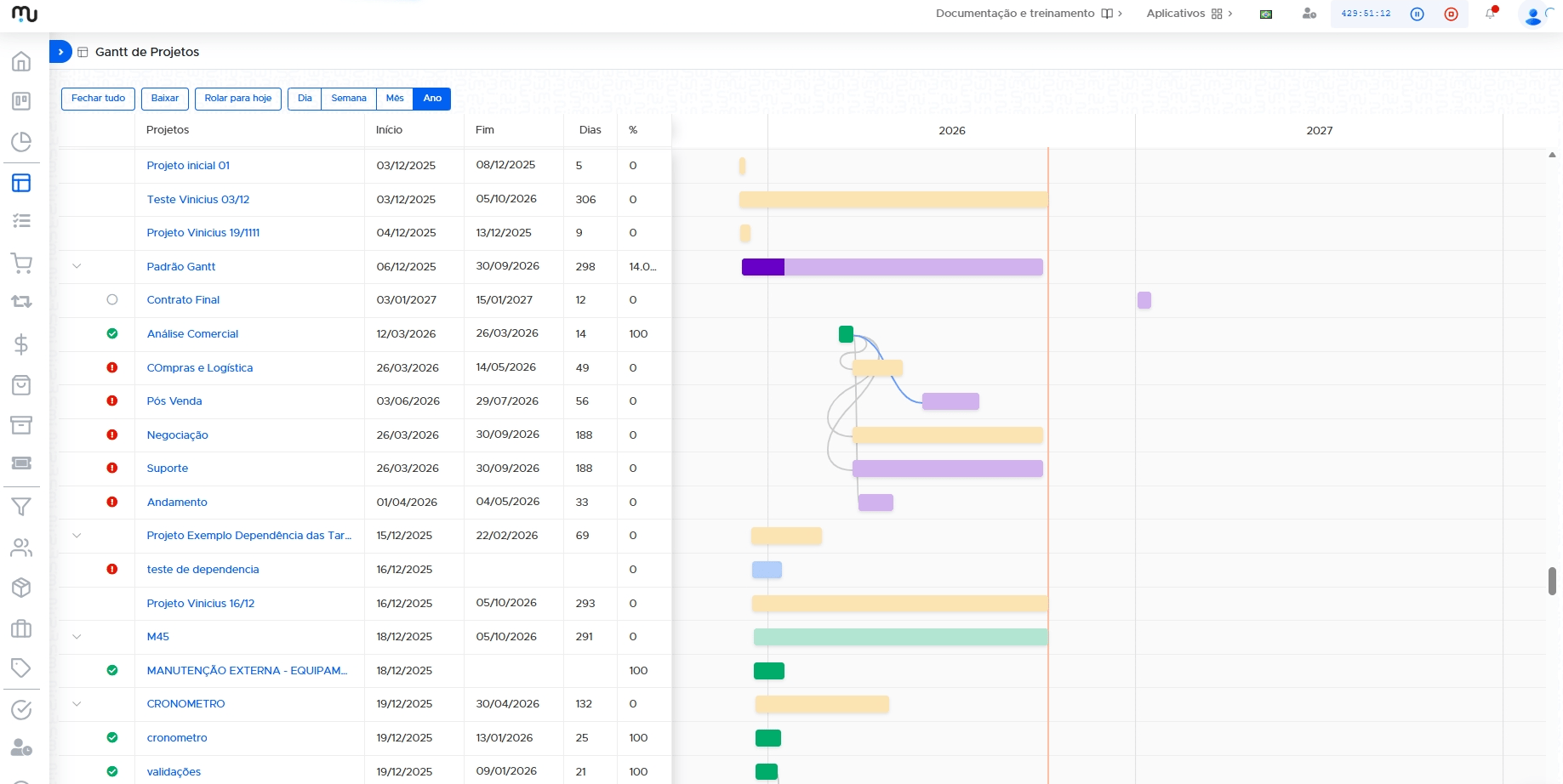This screenshot has width=1563, height=784.
Task: Click red alert status for COmpras e Logística
Action: click(112, 367)
